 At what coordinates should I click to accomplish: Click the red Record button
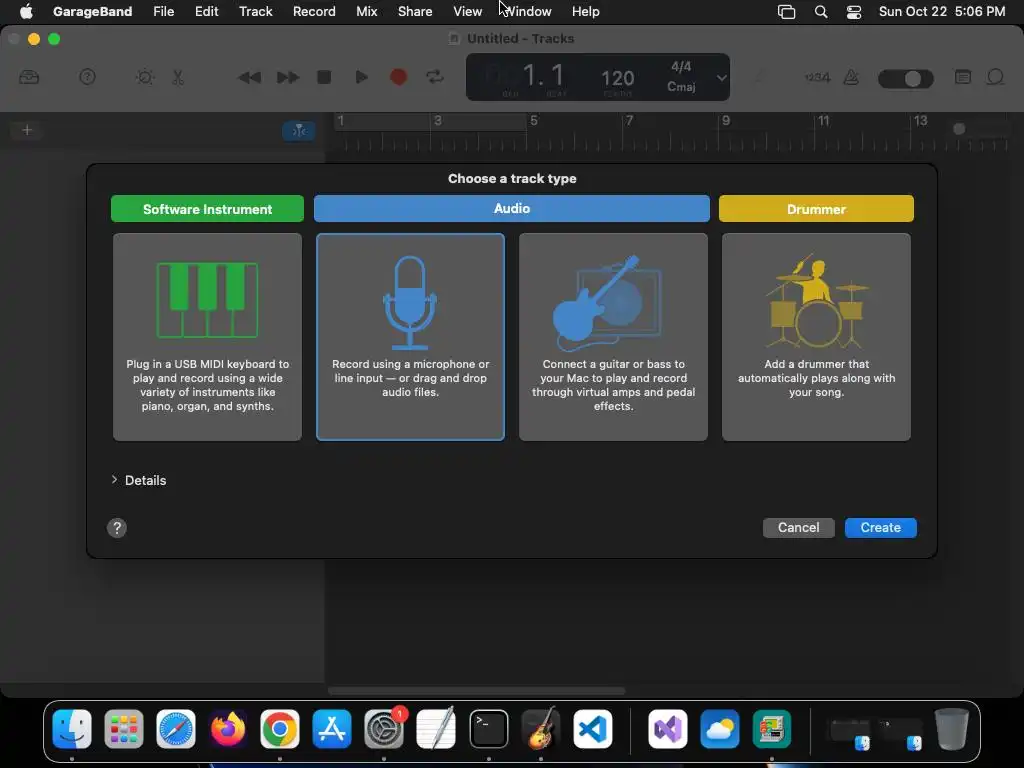click(398, 77)
